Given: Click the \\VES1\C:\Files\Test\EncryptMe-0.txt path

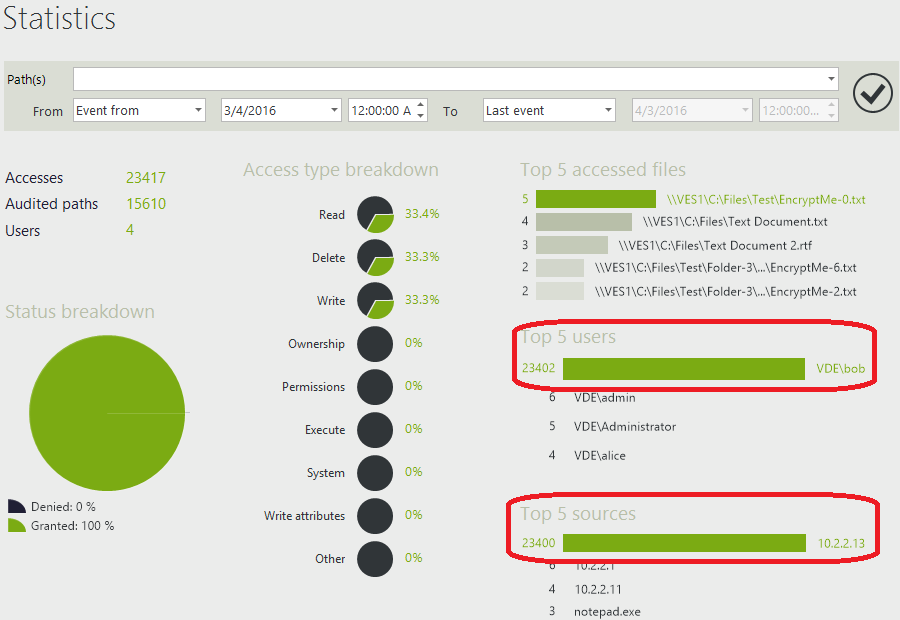Looking at the screenshot, I should tap(766, 200).
